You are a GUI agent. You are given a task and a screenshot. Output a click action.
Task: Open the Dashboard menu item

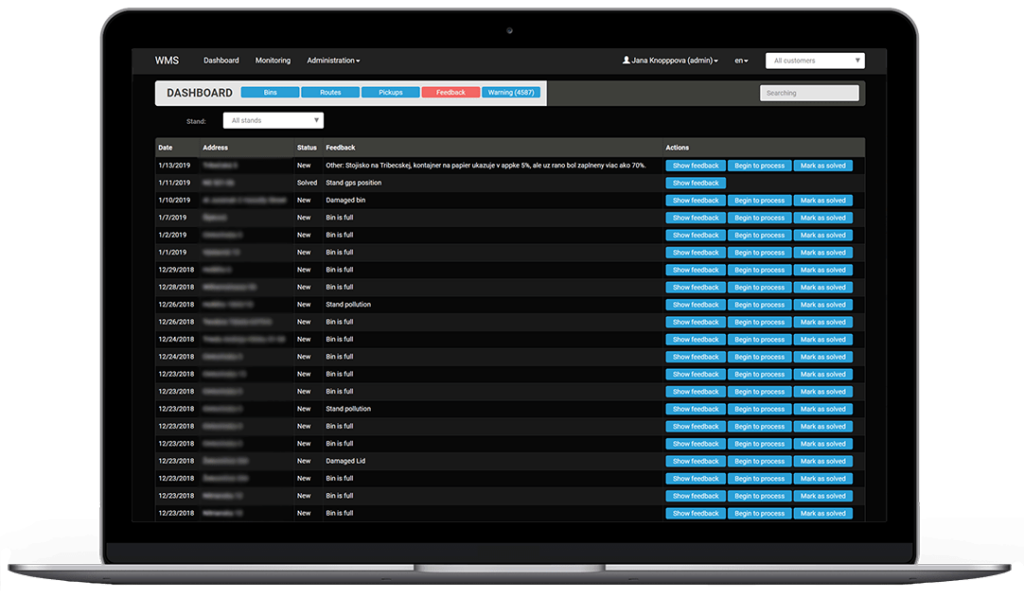tap(221, 60)
